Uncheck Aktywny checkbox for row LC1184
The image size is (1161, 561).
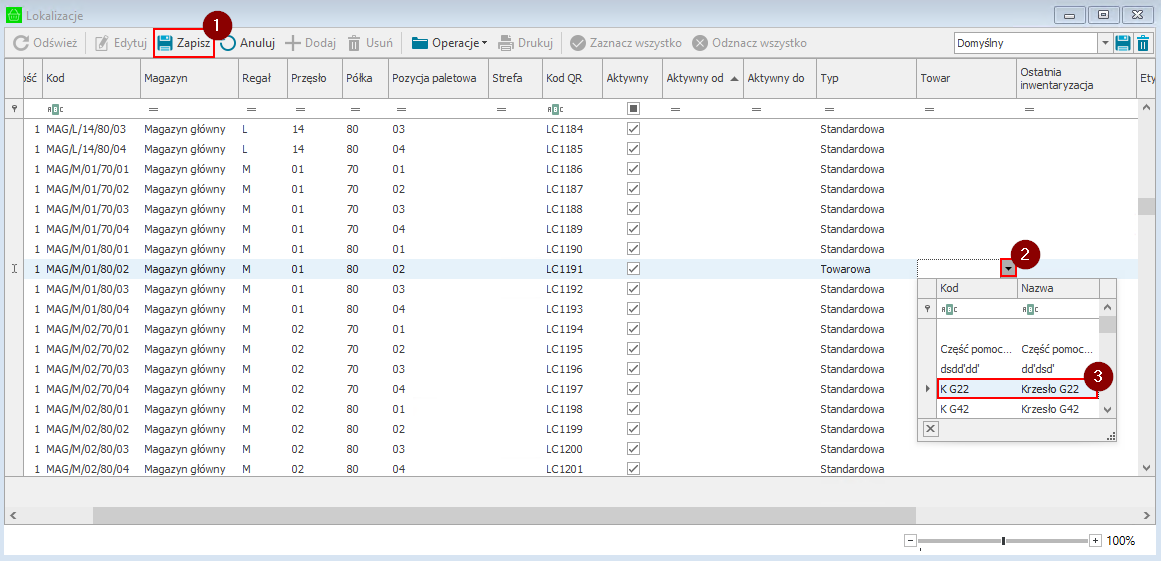[633, 129]
